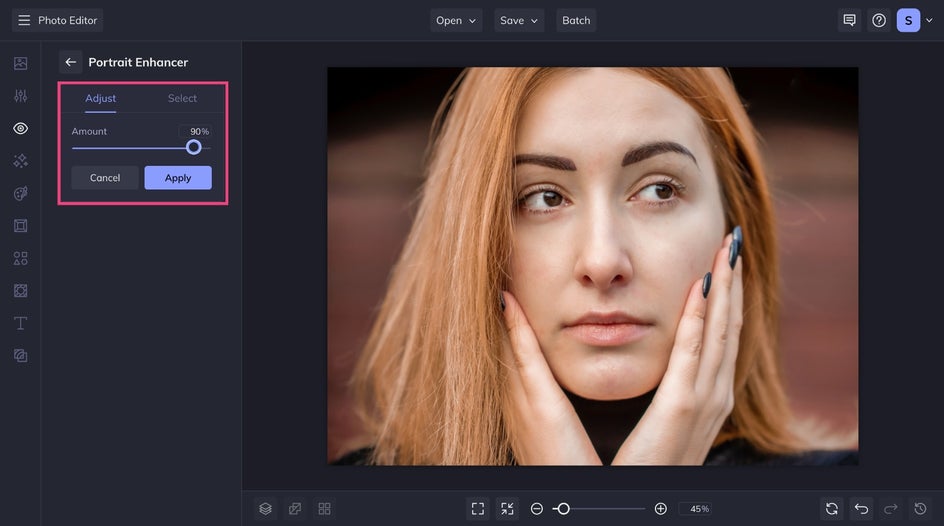944x526 pixels.
Task: Open the Edit adjustments sliders sidebar icon
Action: click(20, 96)
